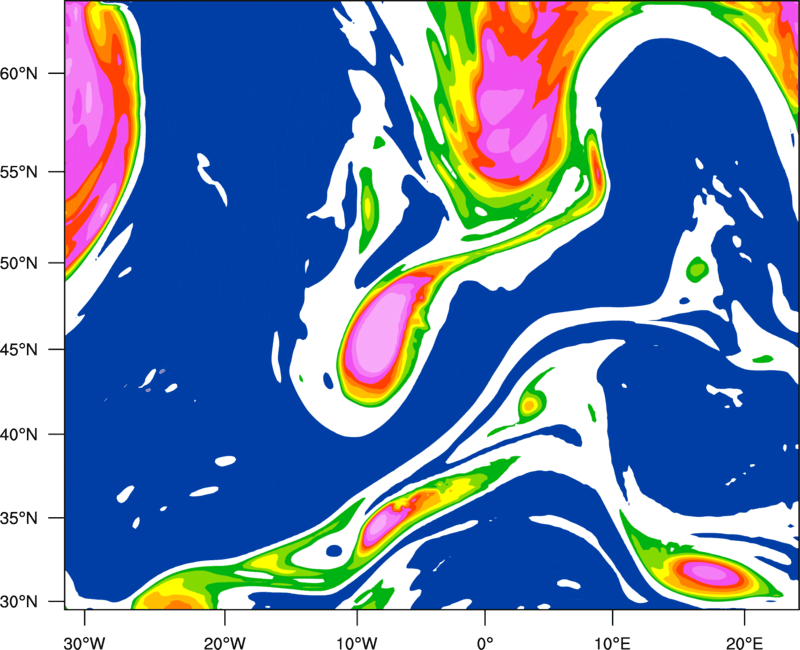Image resolution: width=800 pixels, height=650 pixels.
Task: Click the 30°W longitude label
Action: [x=85, y=643]
